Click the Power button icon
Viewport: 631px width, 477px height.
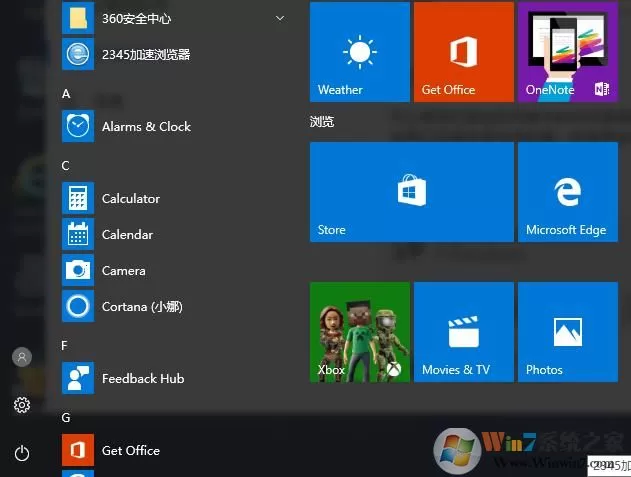click(x=22, y=453)
